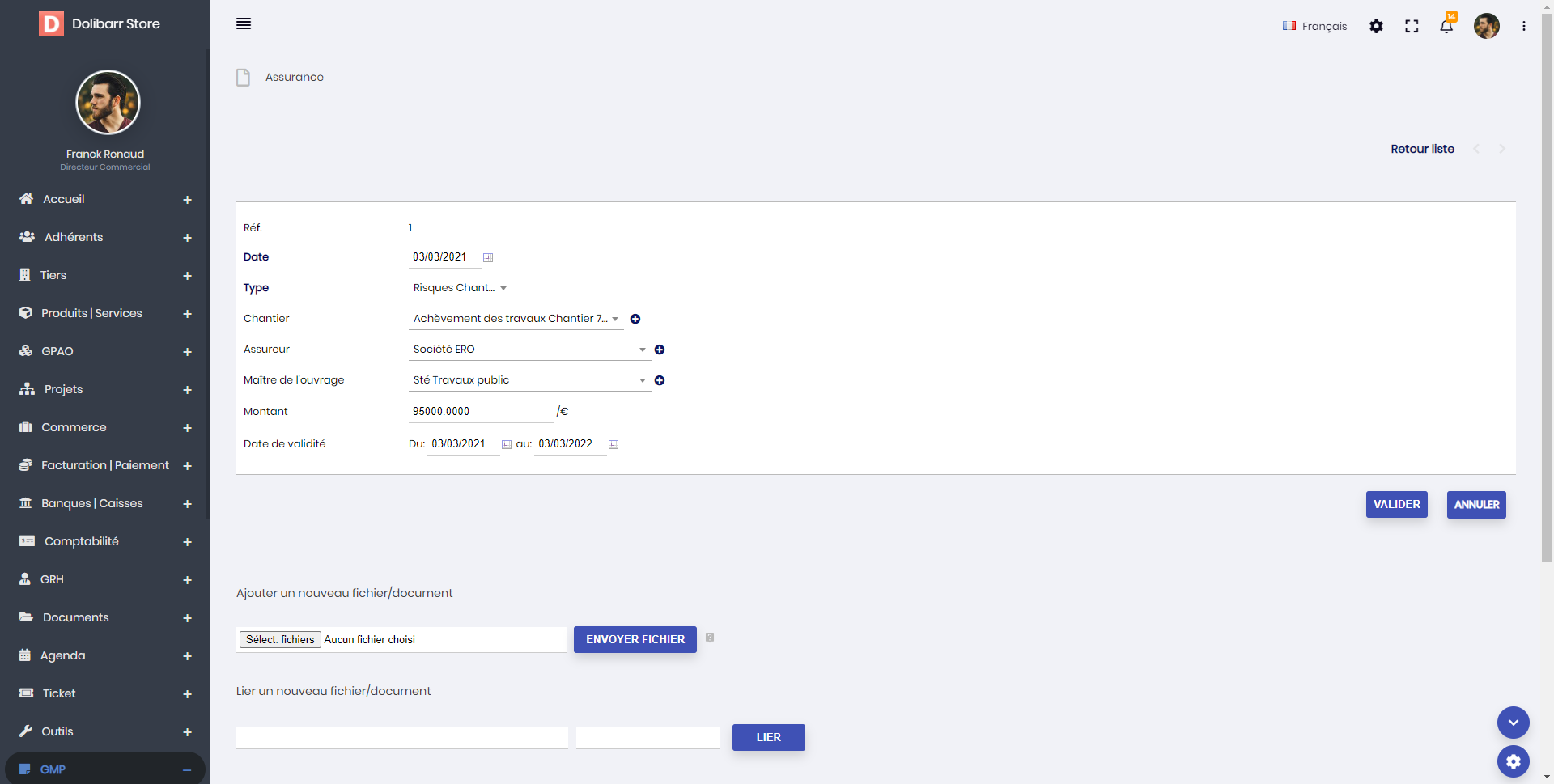Click the Agenda calendar icon
This screenshot has height=784, width=1554.
click(25, 655)
